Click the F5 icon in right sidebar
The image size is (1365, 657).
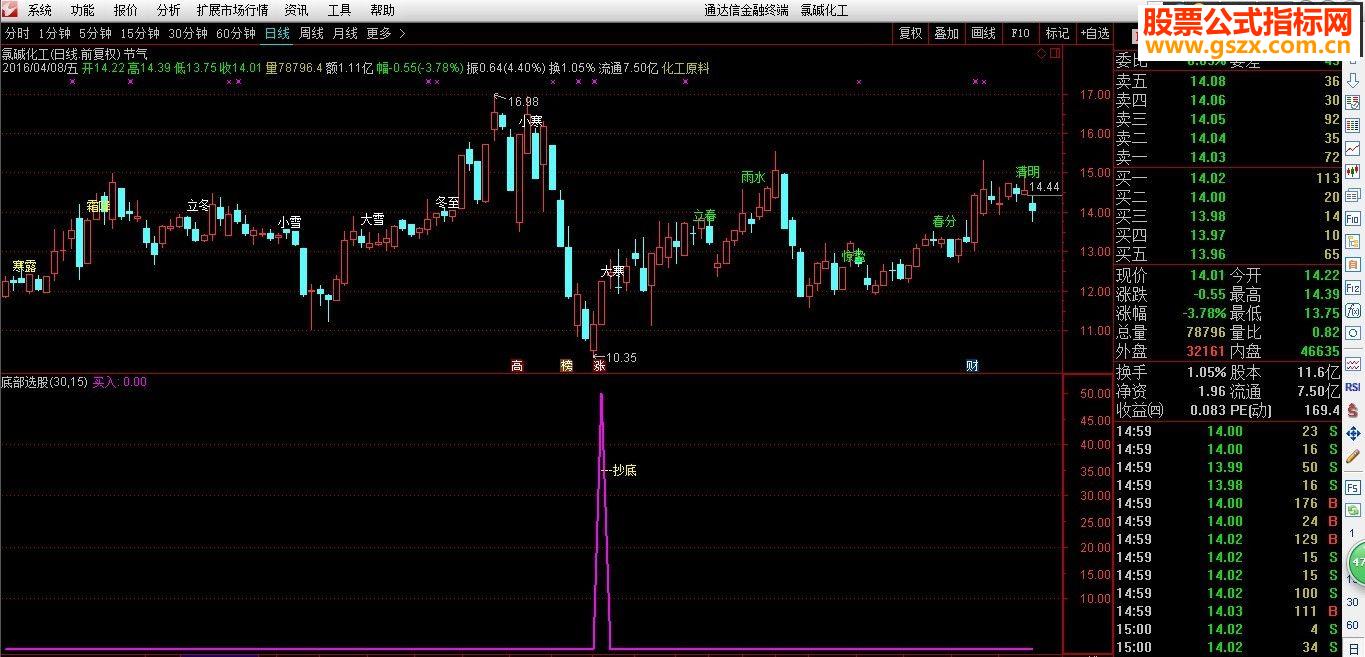pyautogui.click(x=1353, y=488)
